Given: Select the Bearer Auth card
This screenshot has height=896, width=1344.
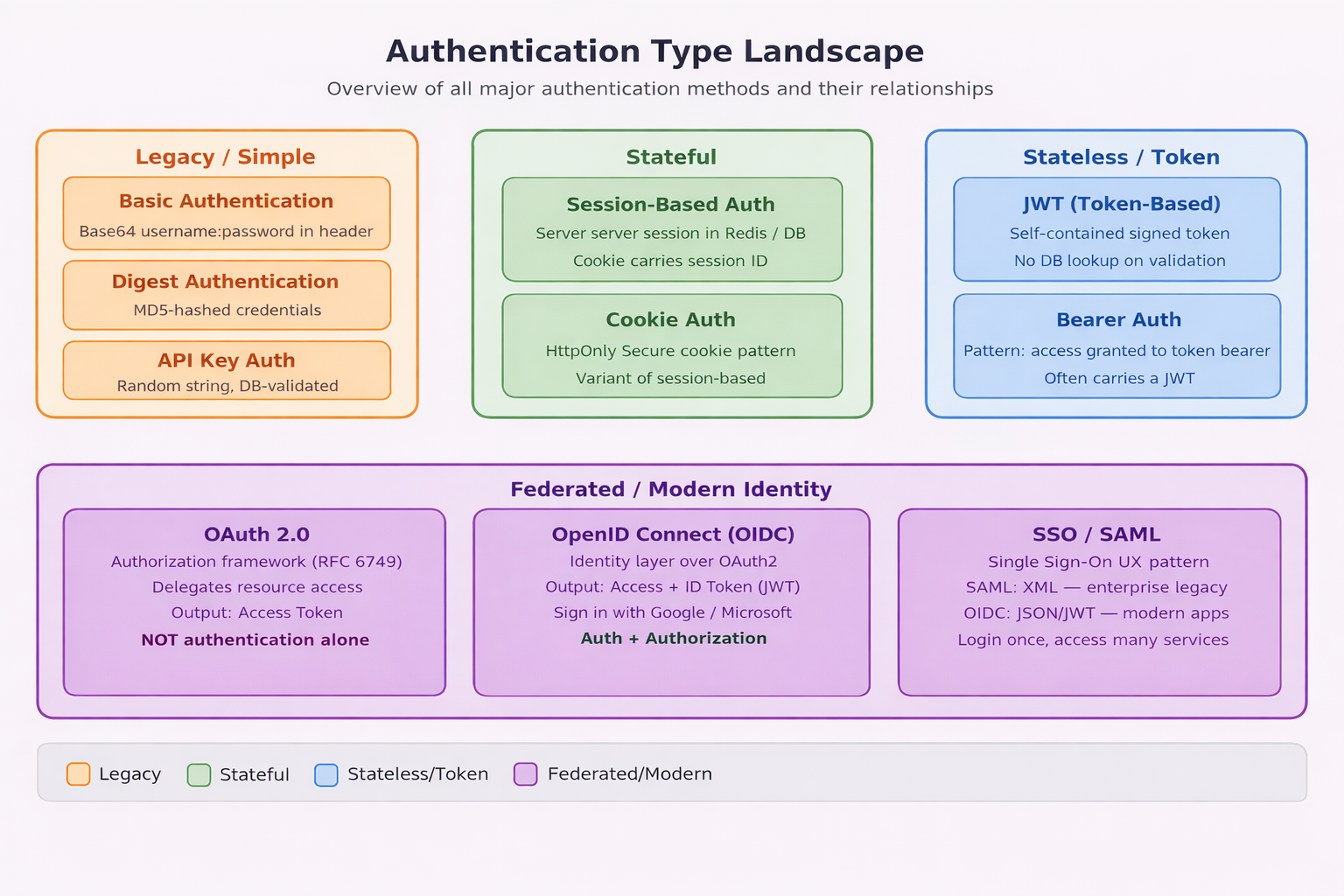Looking at the screenshot, I should 1117,346.
